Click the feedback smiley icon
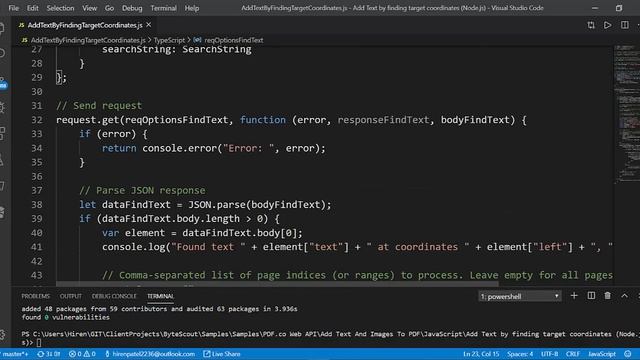This screenshot has width=640, height=360. pyautogui.click(x=628, y=354)
